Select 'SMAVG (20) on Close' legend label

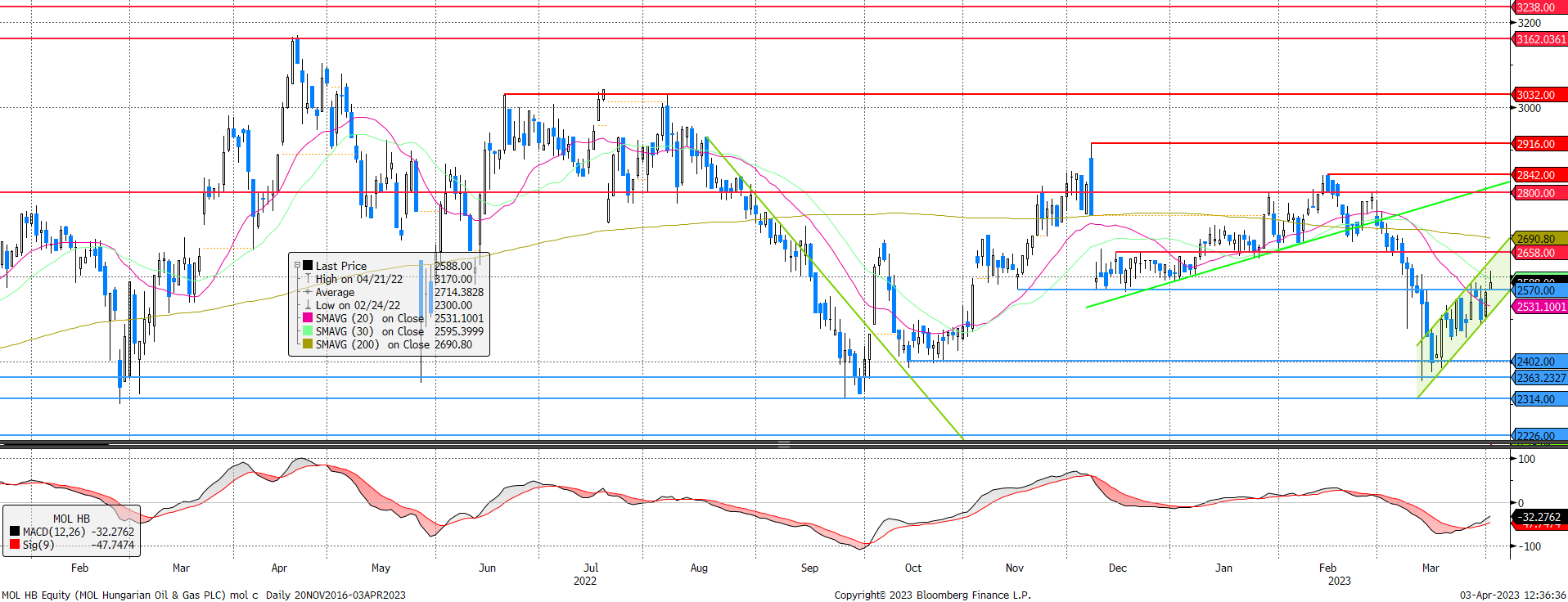370,318
